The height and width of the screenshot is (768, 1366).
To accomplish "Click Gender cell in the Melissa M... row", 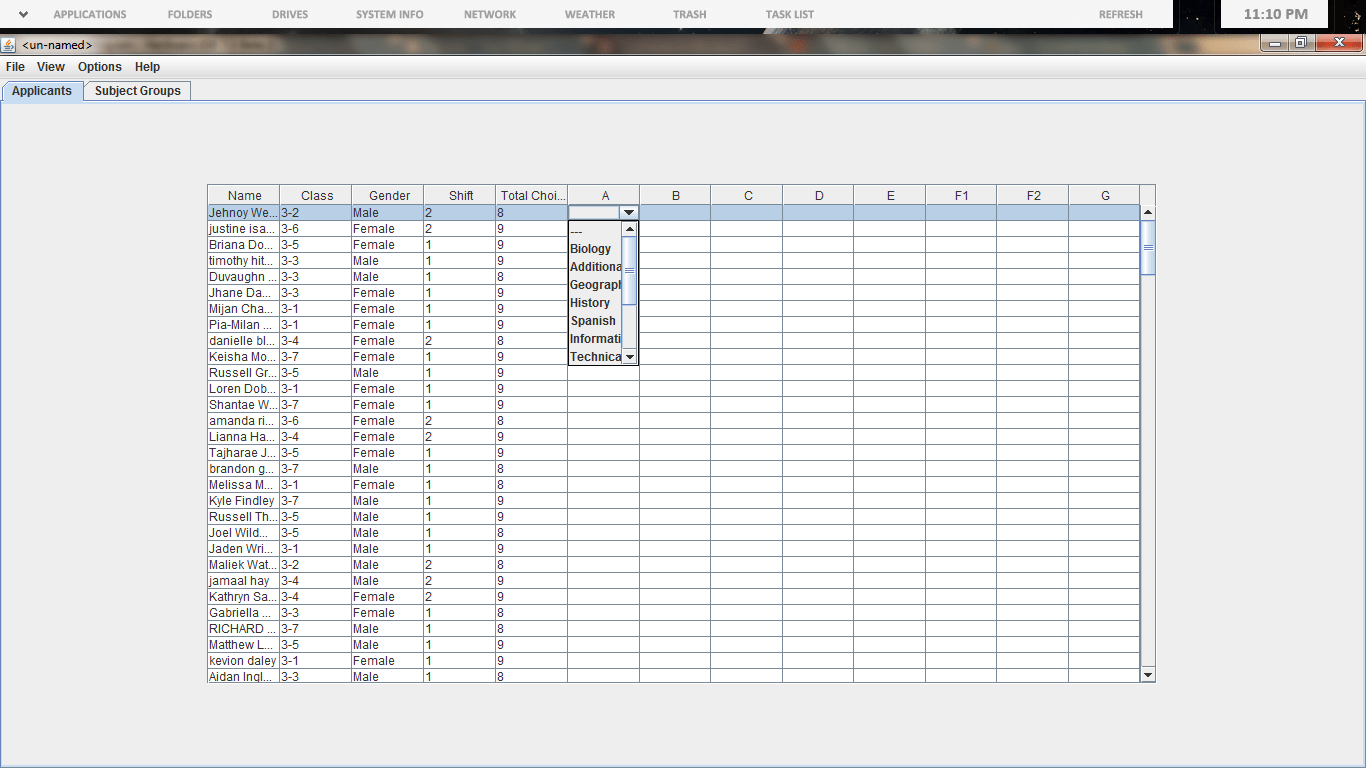I will point(388,485).
